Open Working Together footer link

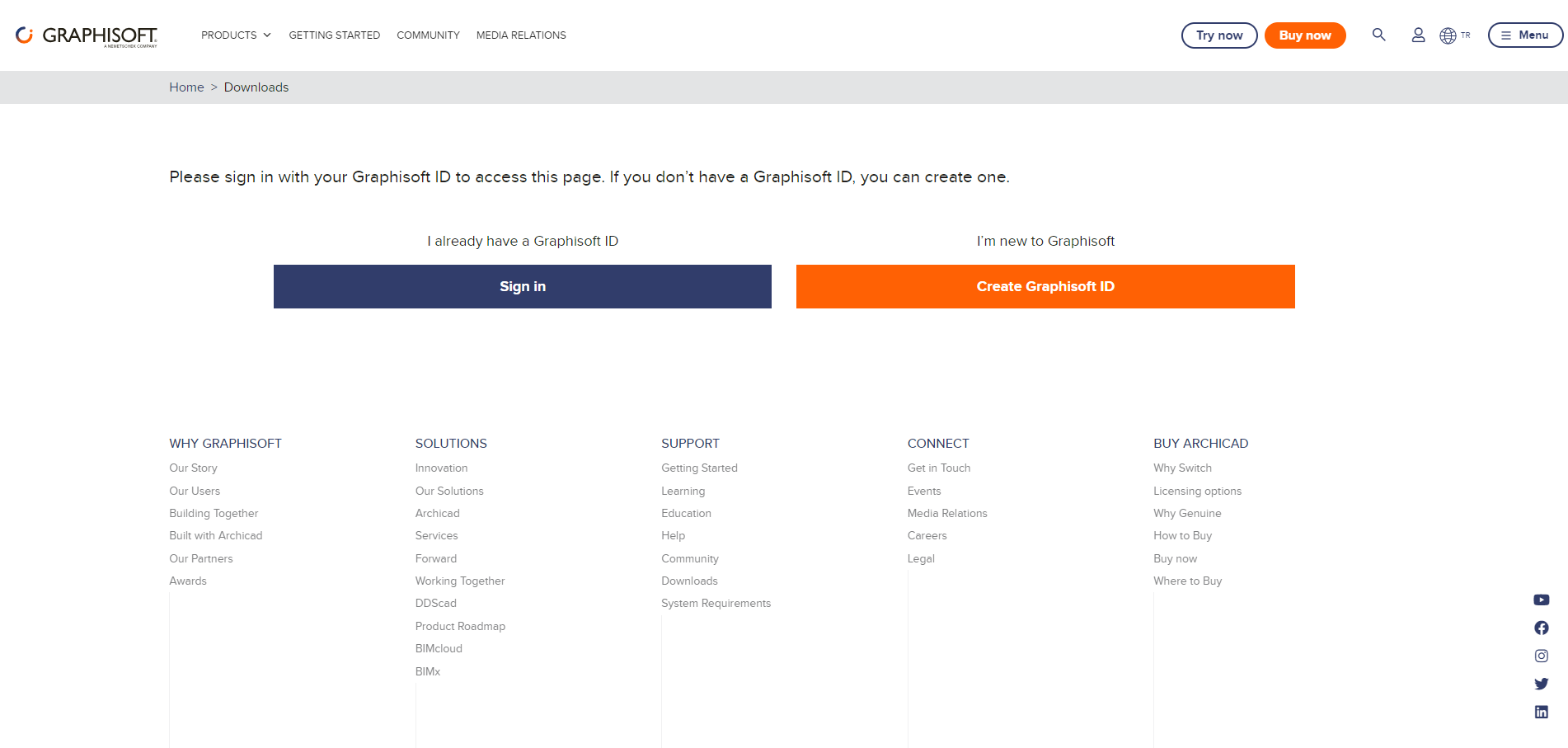coord(460,581)
